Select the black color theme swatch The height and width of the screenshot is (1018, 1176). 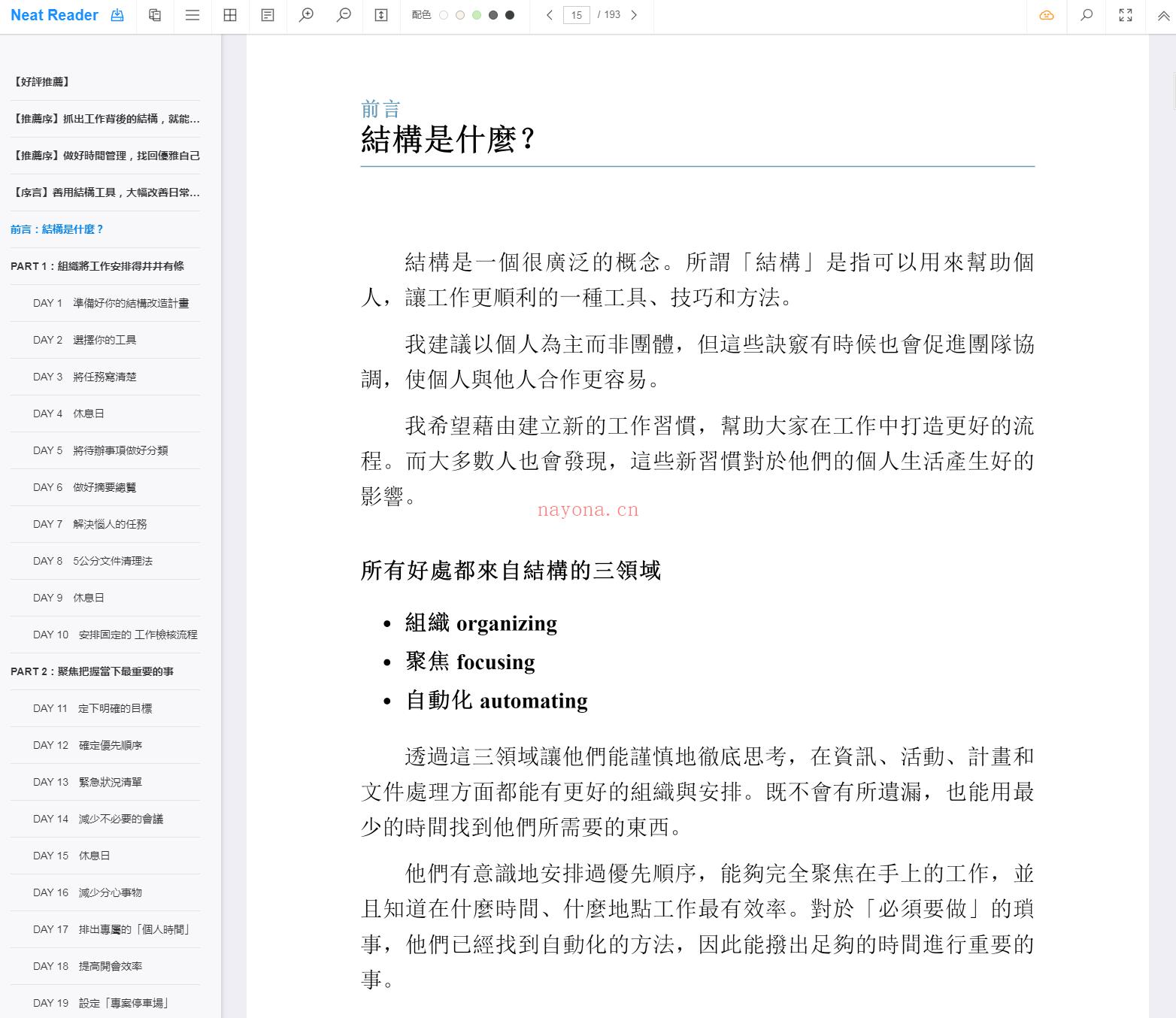click(510, 15)
